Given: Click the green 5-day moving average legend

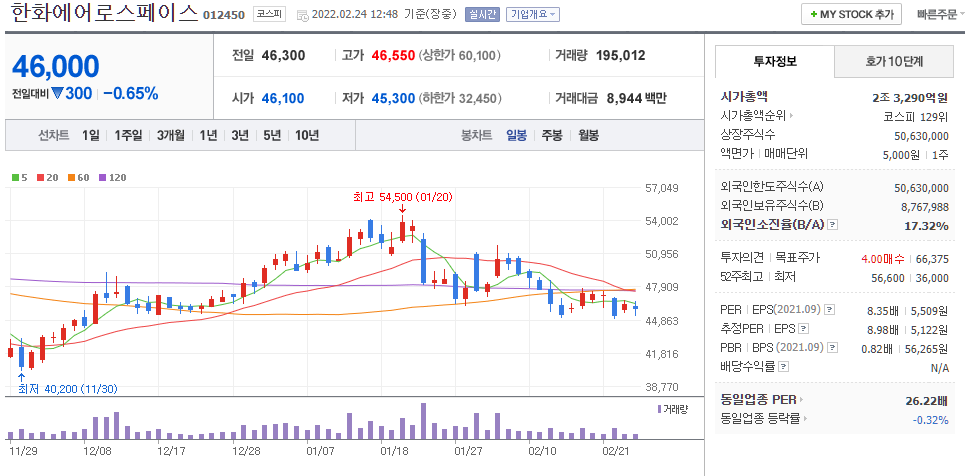Looking at the screenshot, I should [x=20, y=178].
